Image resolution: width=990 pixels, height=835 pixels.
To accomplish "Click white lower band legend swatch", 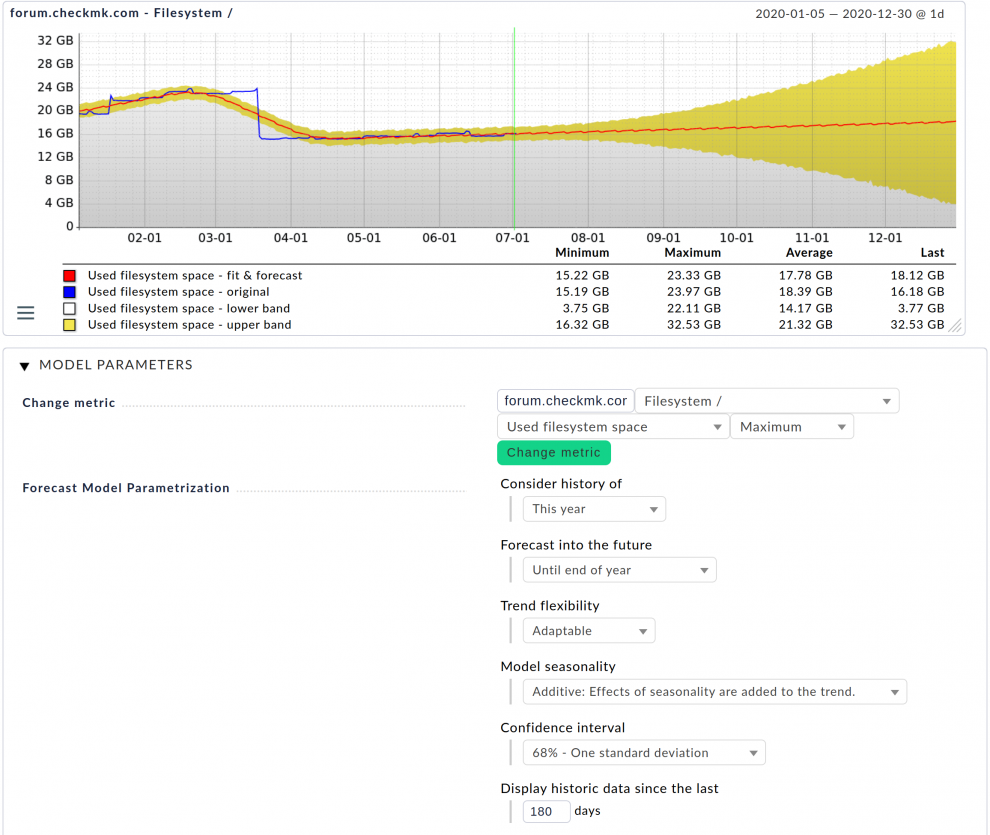I will pyautogui.click(x=69, y=309).
